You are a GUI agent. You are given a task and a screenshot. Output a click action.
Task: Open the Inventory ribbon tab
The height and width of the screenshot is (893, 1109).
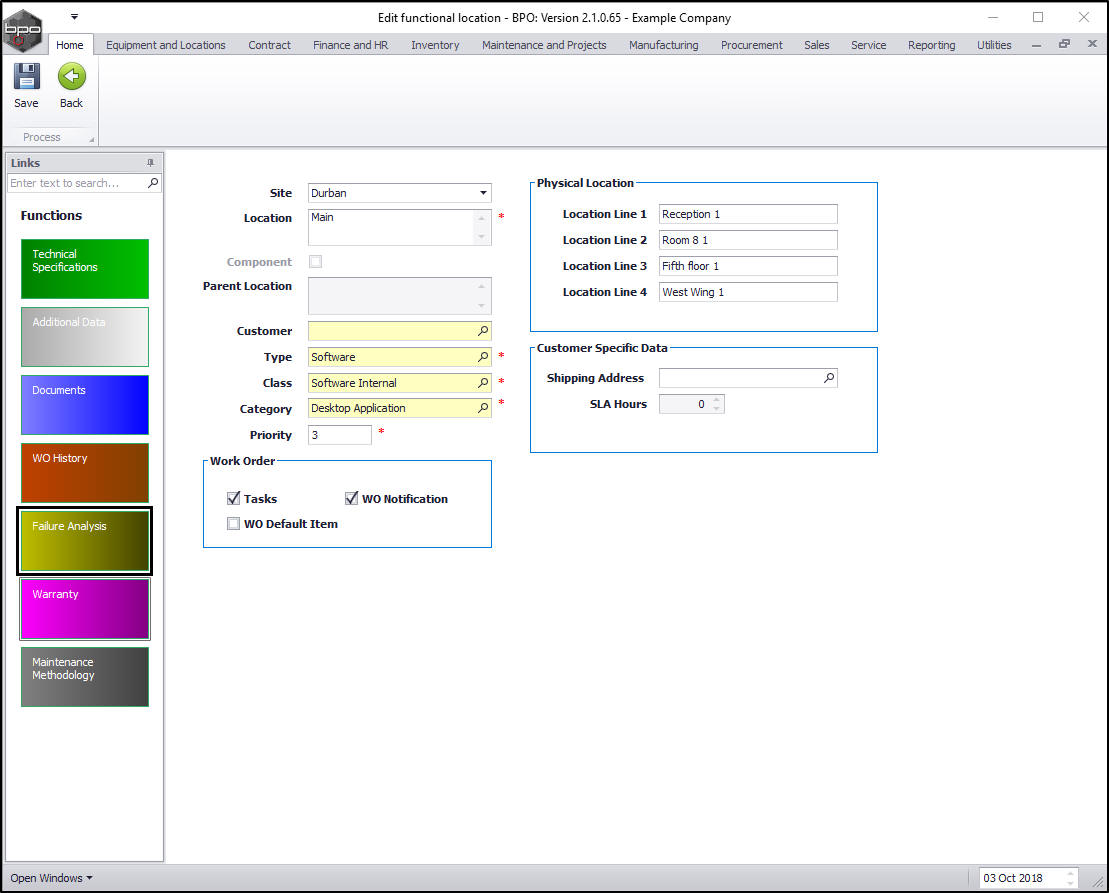click(x=435, y=45)
